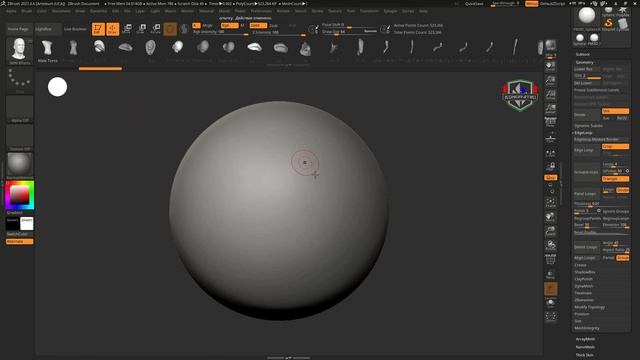
Task: Click Zoom canvas icon on right shelf
Action: tap(551, 81)
